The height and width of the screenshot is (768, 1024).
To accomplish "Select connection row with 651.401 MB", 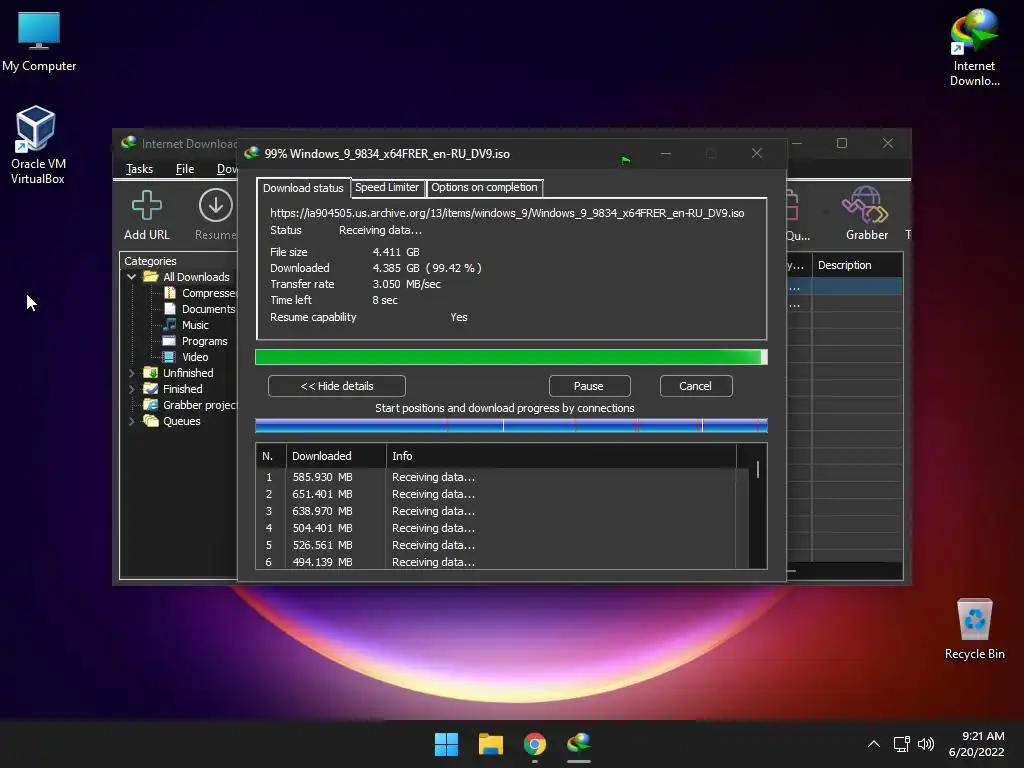I will click(496, 494).
